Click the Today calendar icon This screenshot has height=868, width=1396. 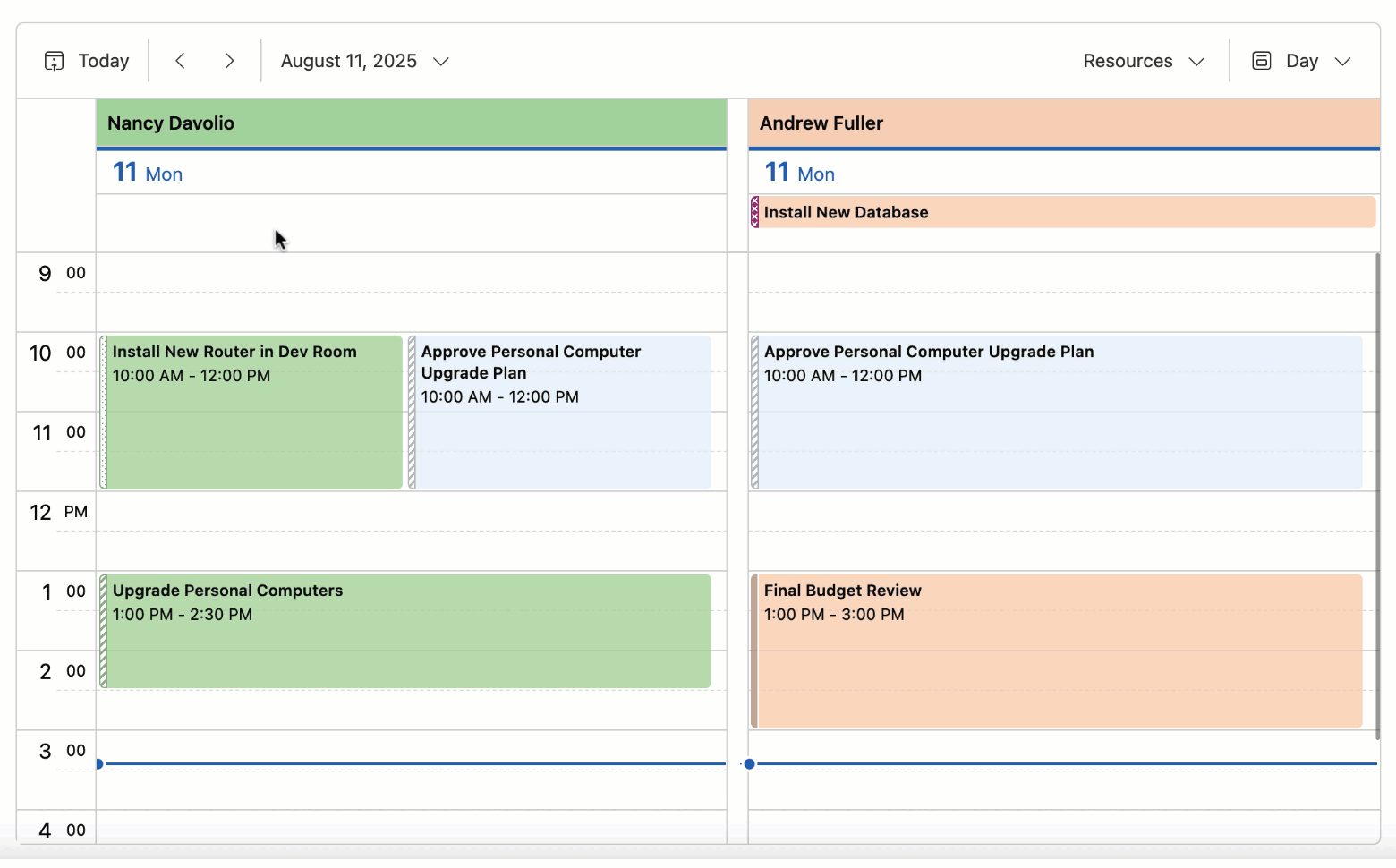54,60
